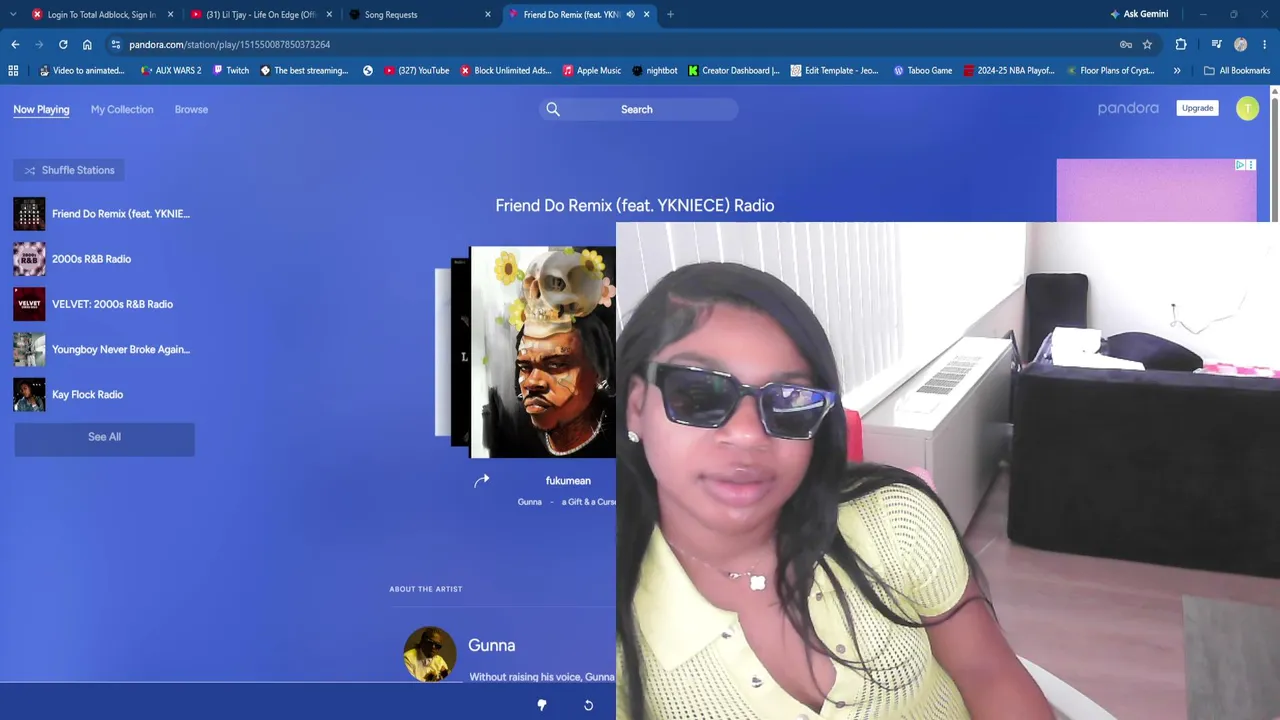Show more bookmarks via the chevron
This screenshot has width=1280, height=720.
point(1177,70)
